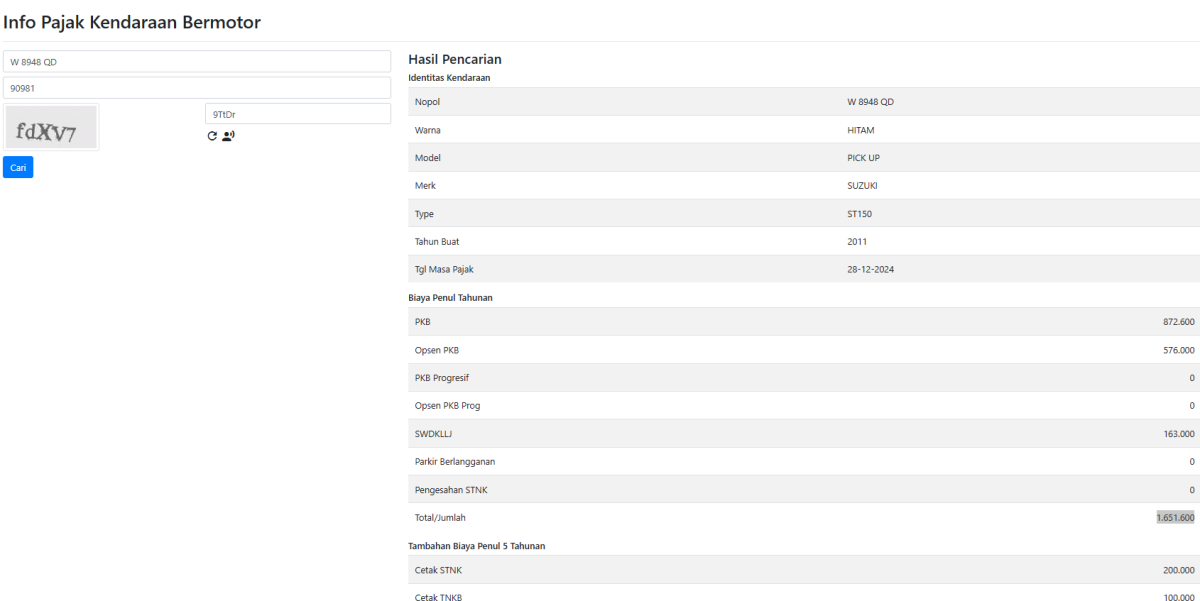Focus the plate number field W 8948 QD
The image size is (1200, 601).
(x=197, y=62)
